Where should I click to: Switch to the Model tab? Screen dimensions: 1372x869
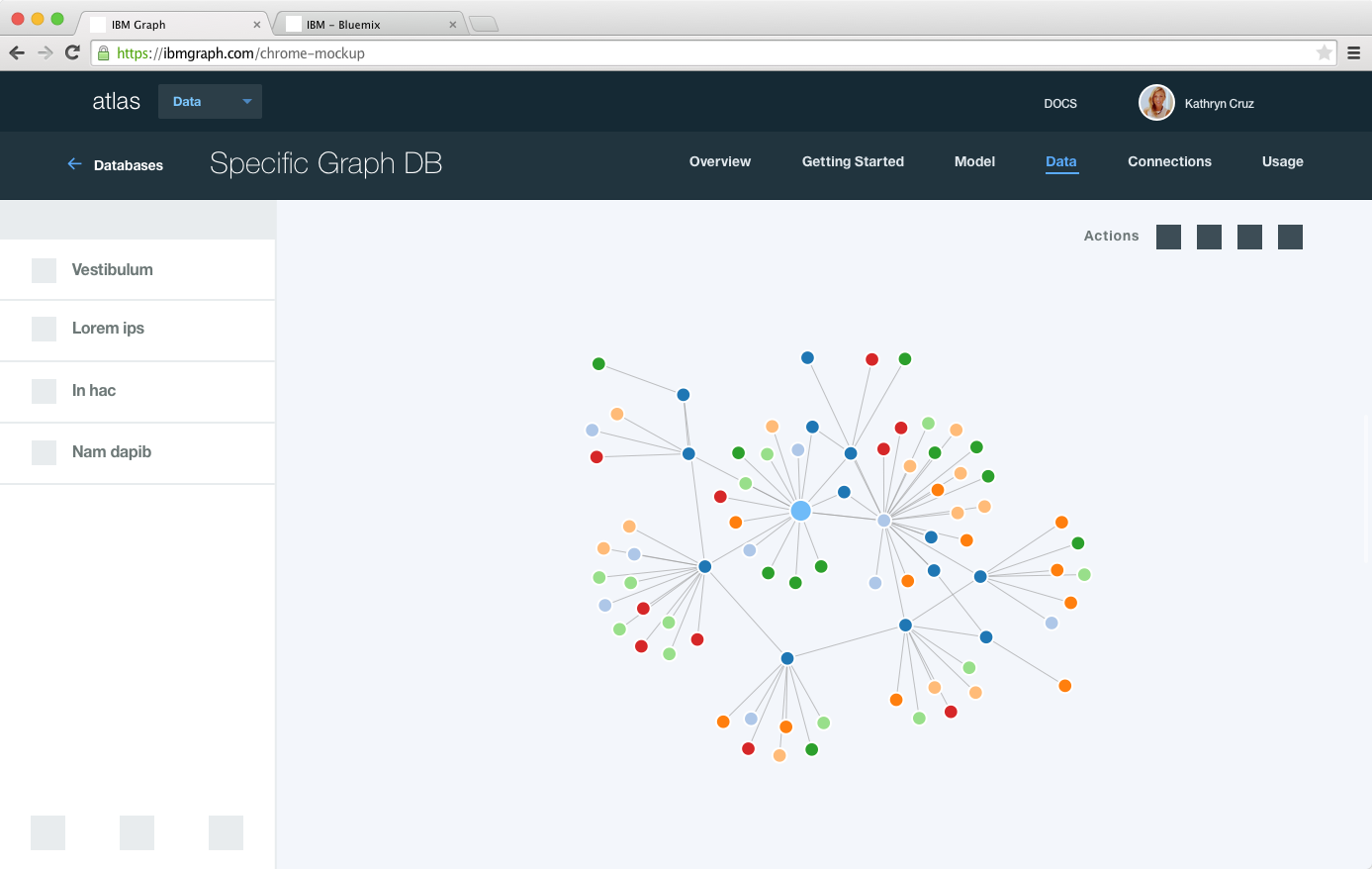pos(974,161)
